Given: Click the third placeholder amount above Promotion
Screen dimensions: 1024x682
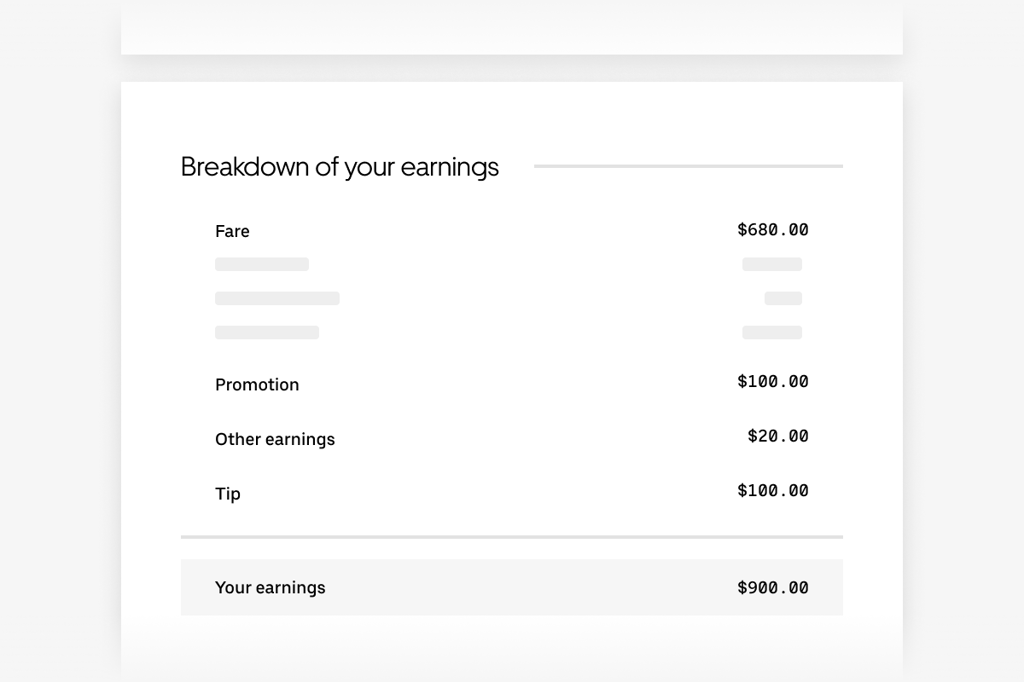Looking at the screenshot, I should [772, 333].
